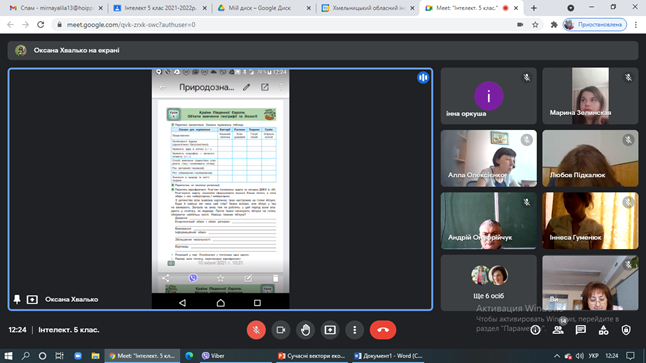The width and height of the screenshot is (646, 363).
Task: Click the profile tab dropdown circle icon
Action: [x=571, y=8]
